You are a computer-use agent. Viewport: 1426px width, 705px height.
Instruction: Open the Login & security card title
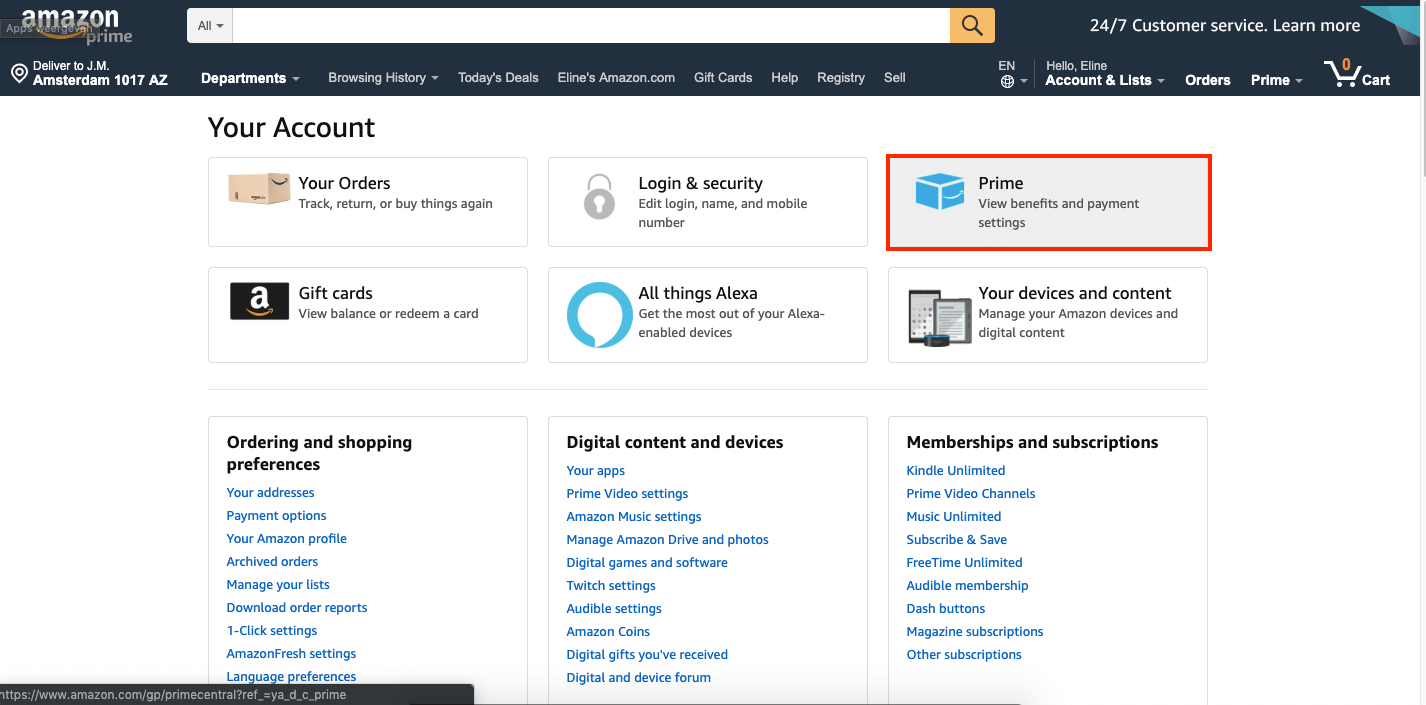coord(701,183)
